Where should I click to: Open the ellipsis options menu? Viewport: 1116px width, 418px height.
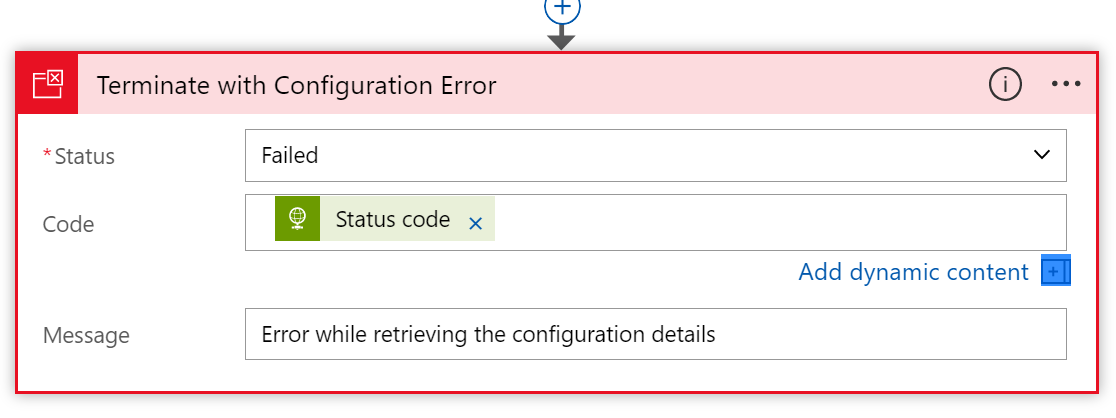pyautogui.click(x=1066, y=85)
